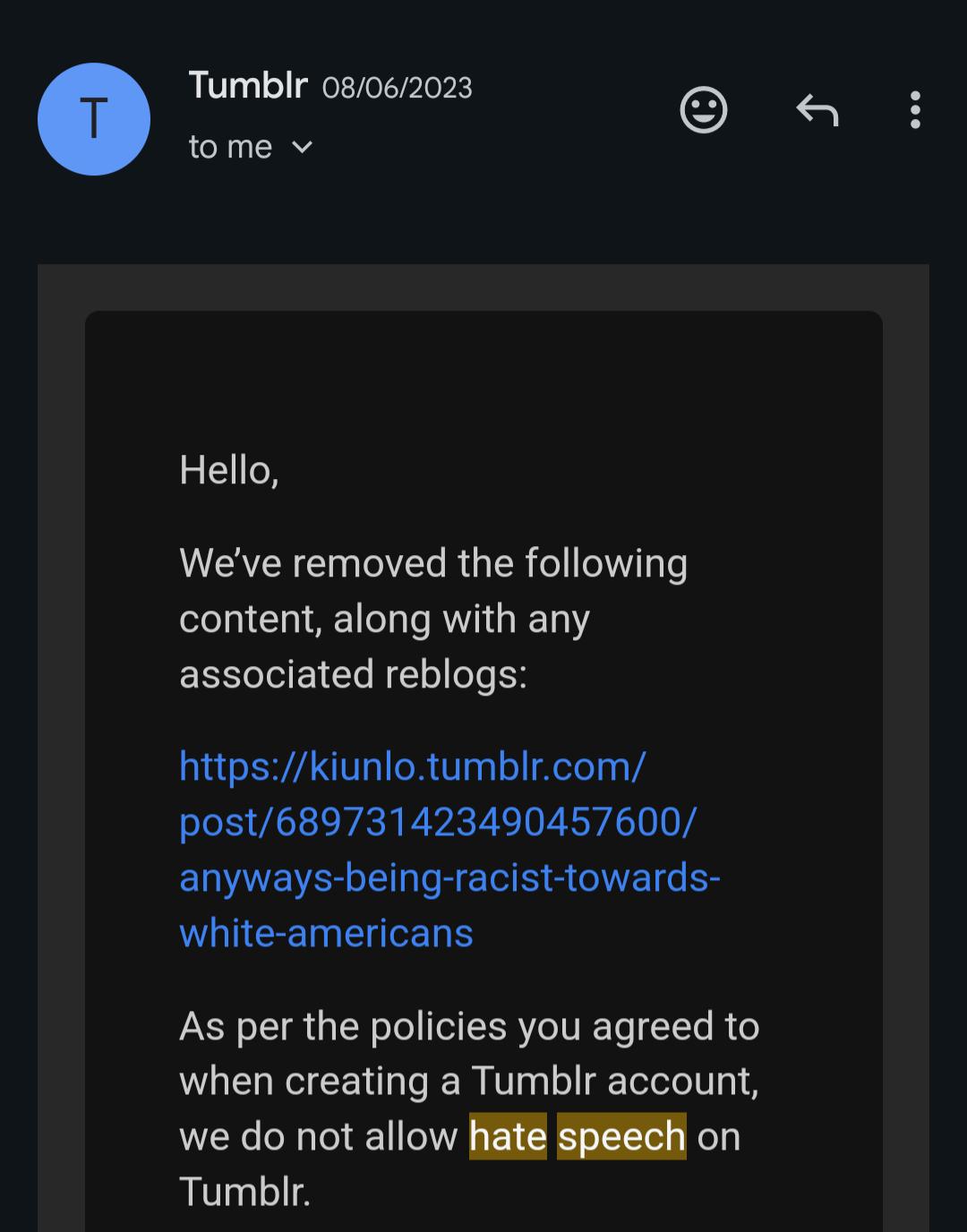Tap the 'to me' recipient text
The width and height of the screenshot is (967, 1232).
coord(230,147)
